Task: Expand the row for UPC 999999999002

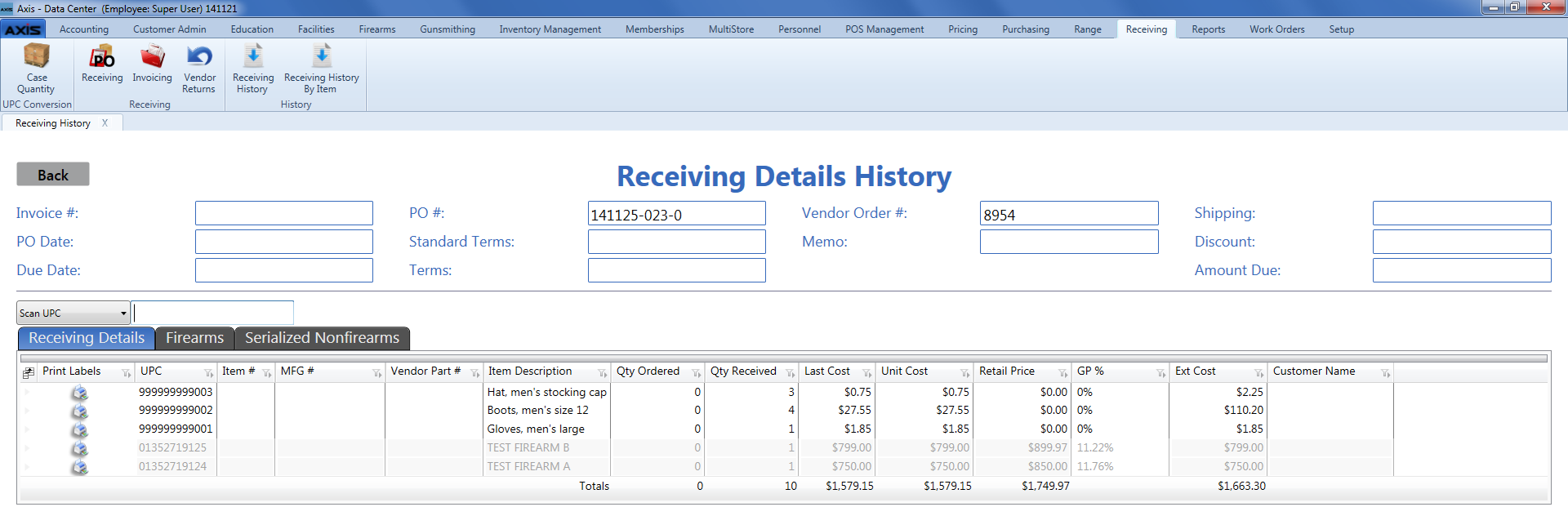Action: coord(26,411)
